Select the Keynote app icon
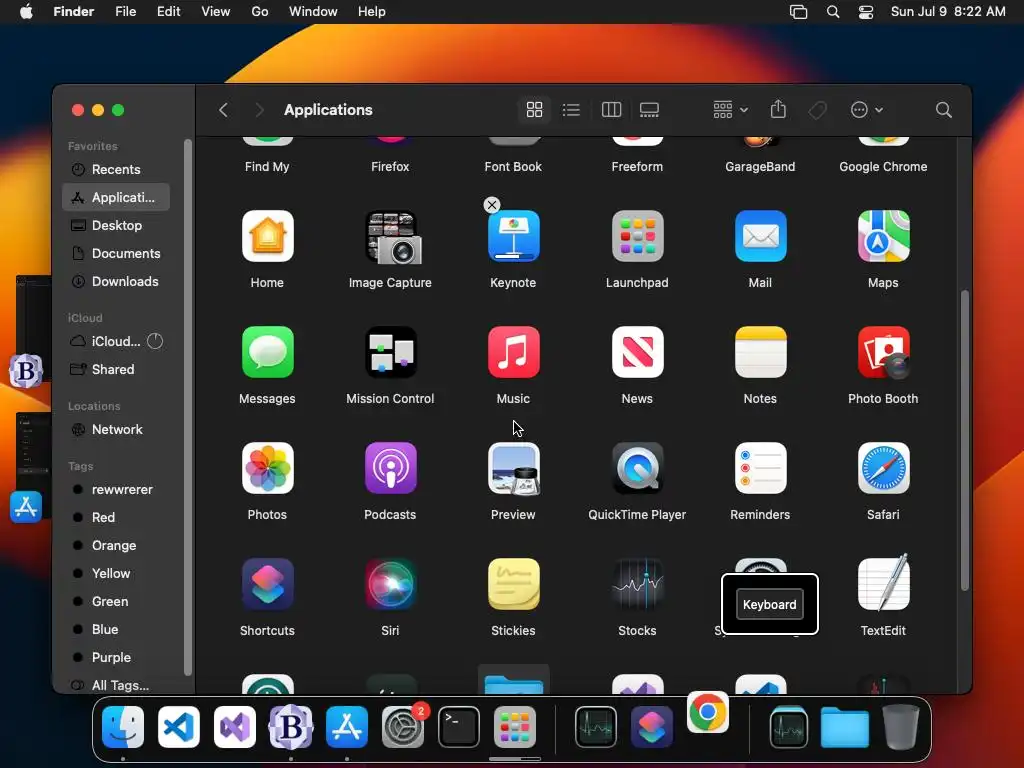 (x=513, y=236)
